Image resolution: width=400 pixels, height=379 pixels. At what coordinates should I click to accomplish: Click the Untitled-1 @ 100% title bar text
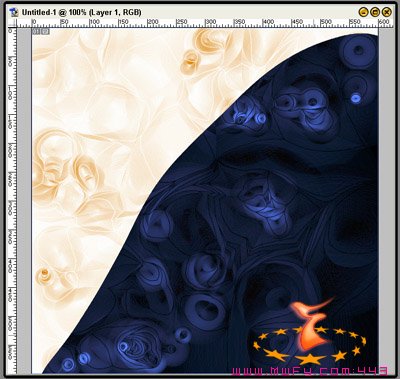pyautogui.click(x=81, y=12)
